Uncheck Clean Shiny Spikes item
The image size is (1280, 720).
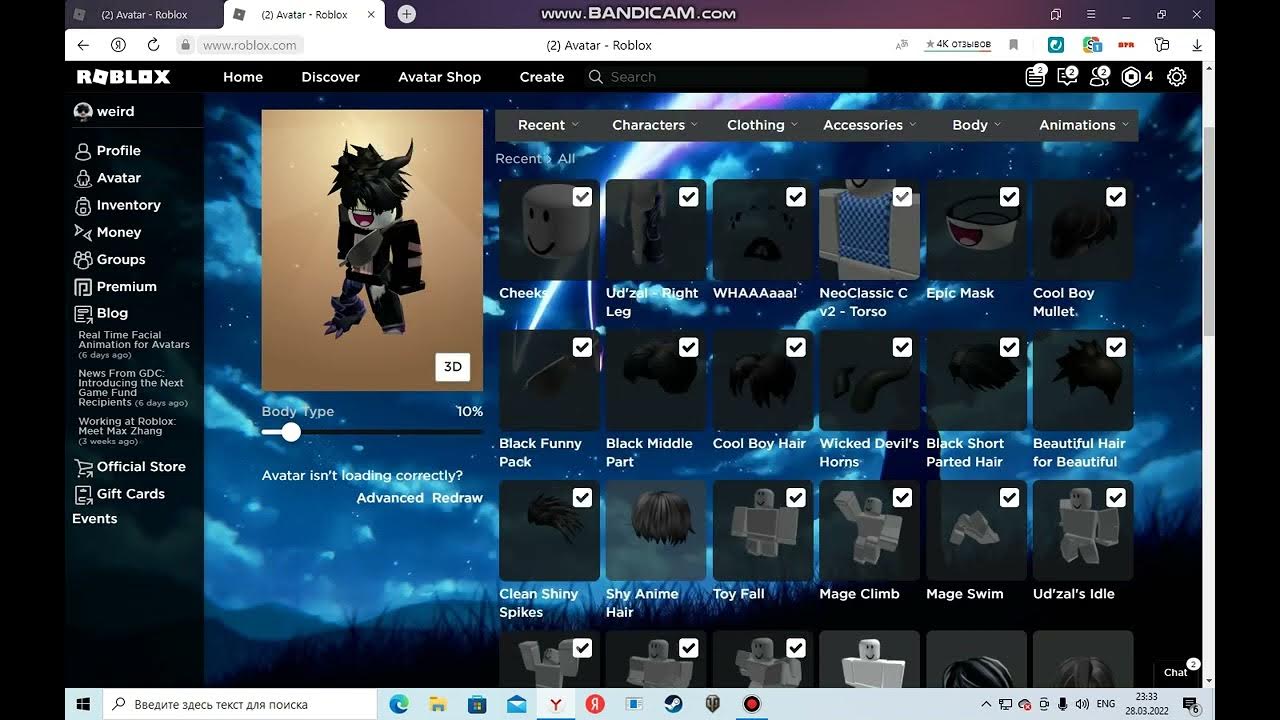pyautogui.click(x=582, y=497)
